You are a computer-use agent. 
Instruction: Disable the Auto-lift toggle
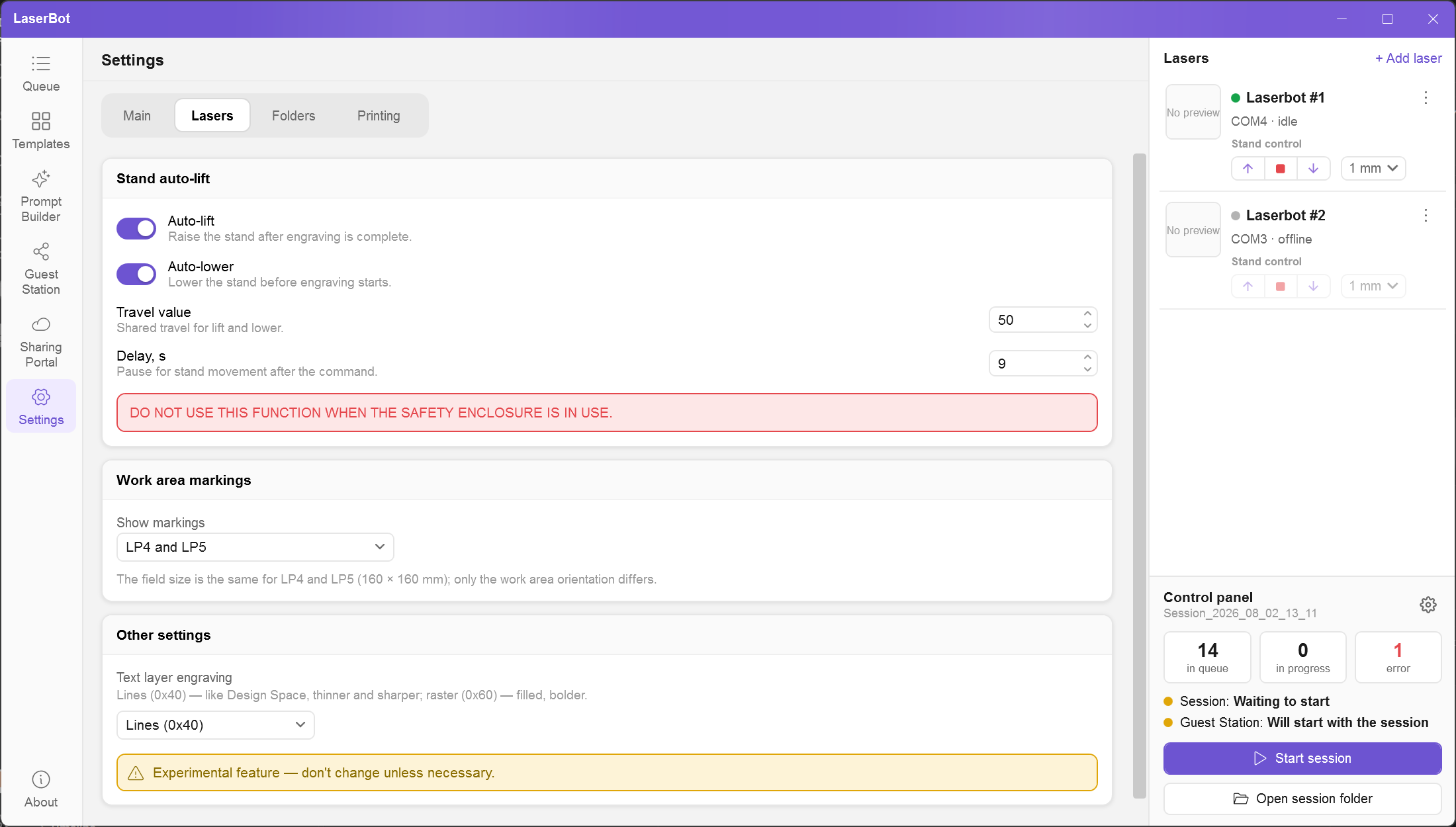point(136,229)
